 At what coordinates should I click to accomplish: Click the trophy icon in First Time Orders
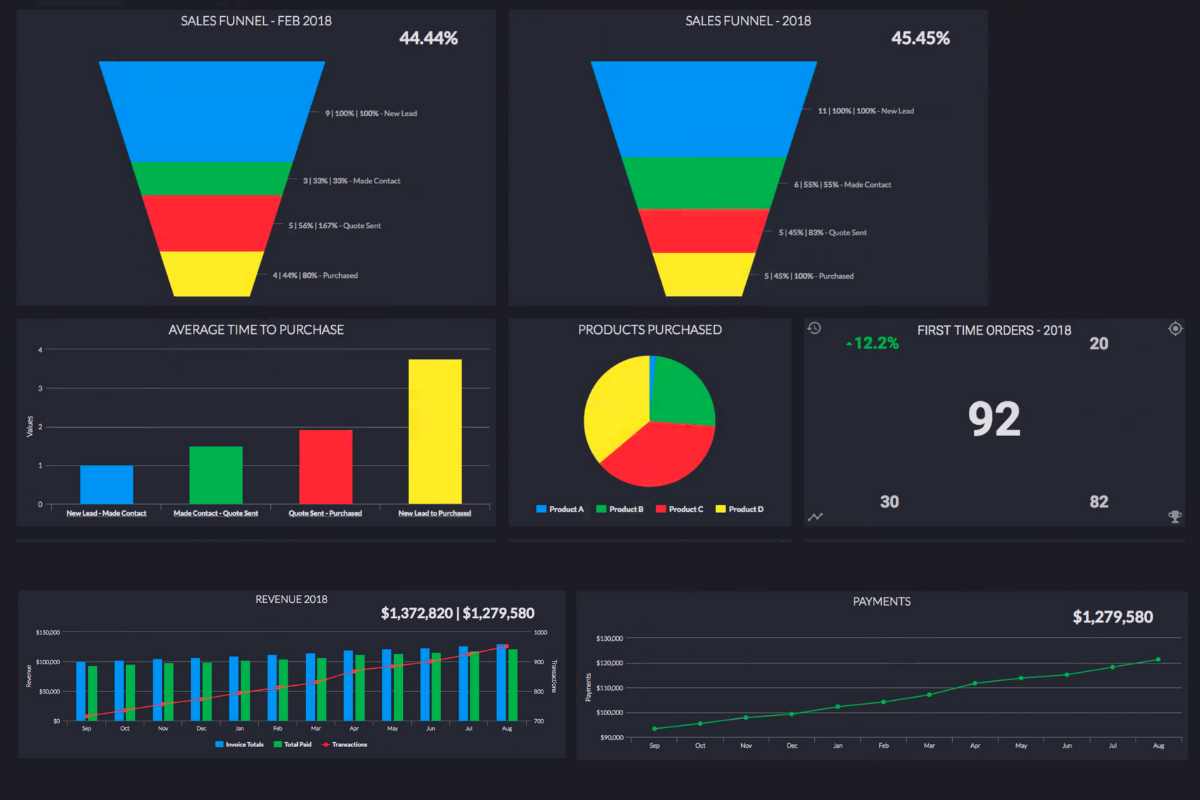click(1175, 517)
